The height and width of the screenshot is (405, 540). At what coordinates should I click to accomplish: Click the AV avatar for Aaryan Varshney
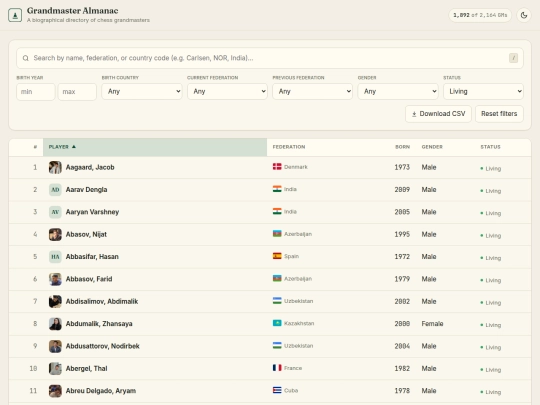[x=55, y=212]
